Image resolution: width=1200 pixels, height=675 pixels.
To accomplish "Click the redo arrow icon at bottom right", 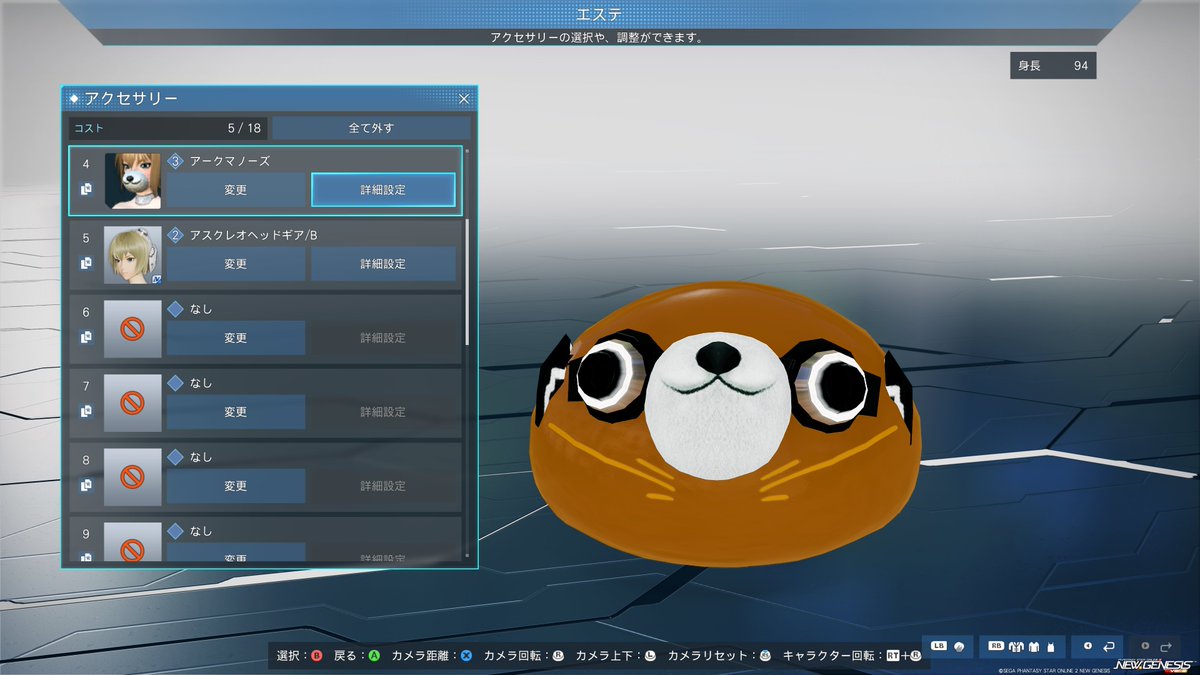I will [1165, 646].
